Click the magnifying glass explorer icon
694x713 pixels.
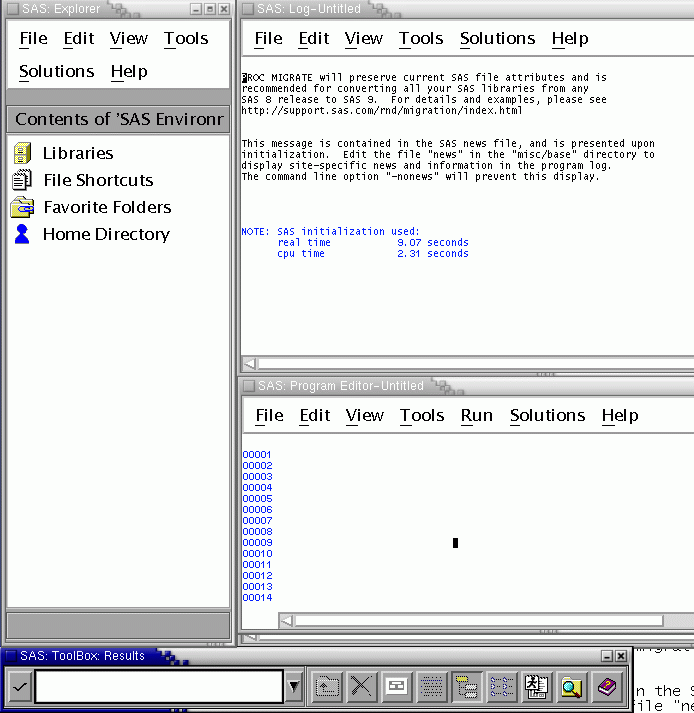coord(571,687)
